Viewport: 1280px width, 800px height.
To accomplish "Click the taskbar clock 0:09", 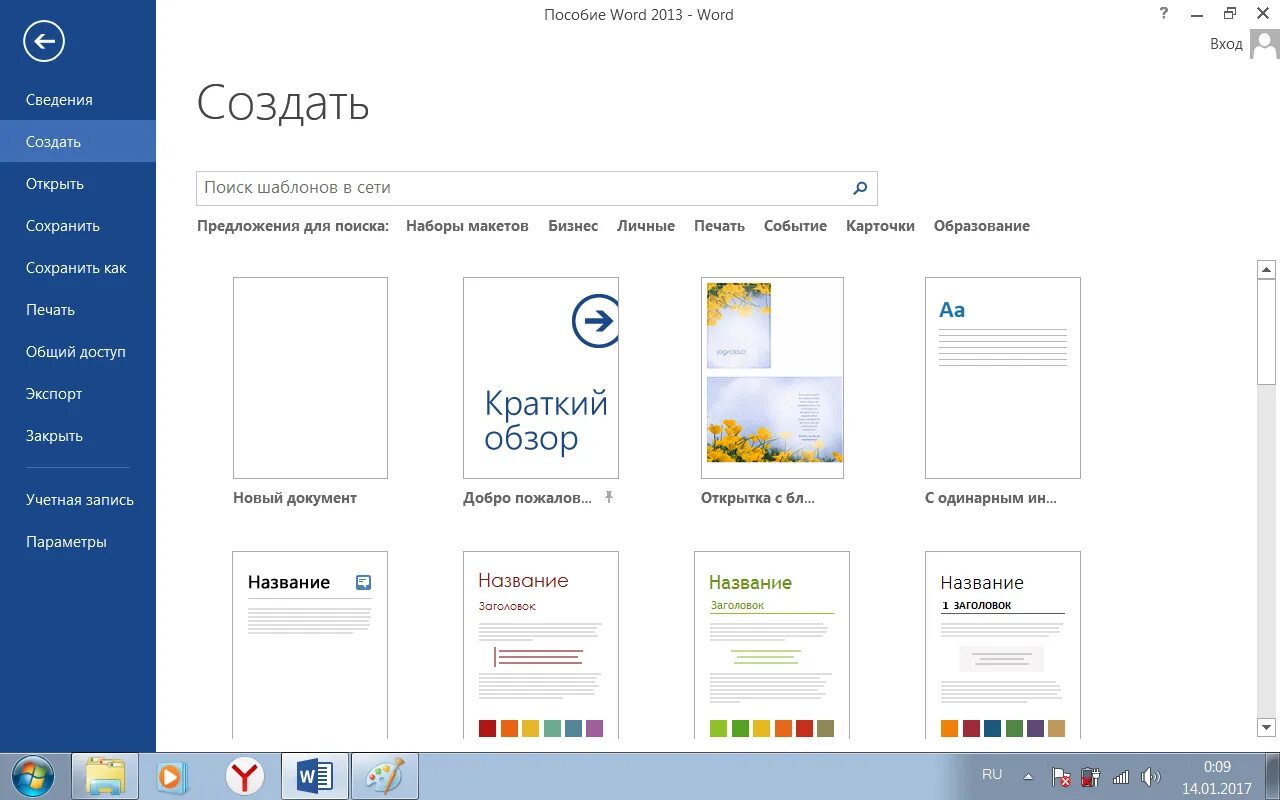I will click(1217, 767).
